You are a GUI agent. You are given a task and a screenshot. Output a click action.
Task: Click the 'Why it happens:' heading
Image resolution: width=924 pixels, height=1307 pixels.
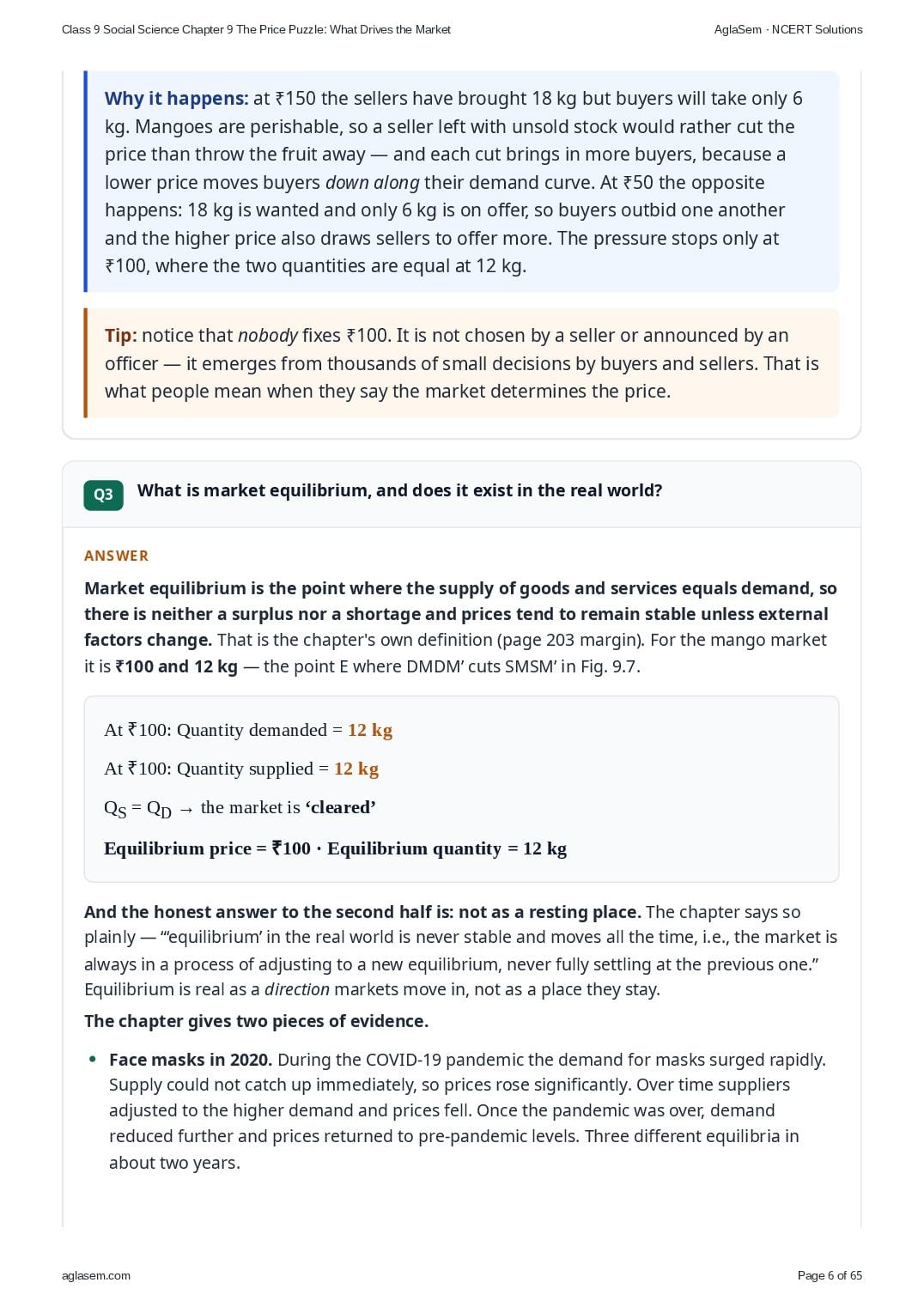click(176, 98)
